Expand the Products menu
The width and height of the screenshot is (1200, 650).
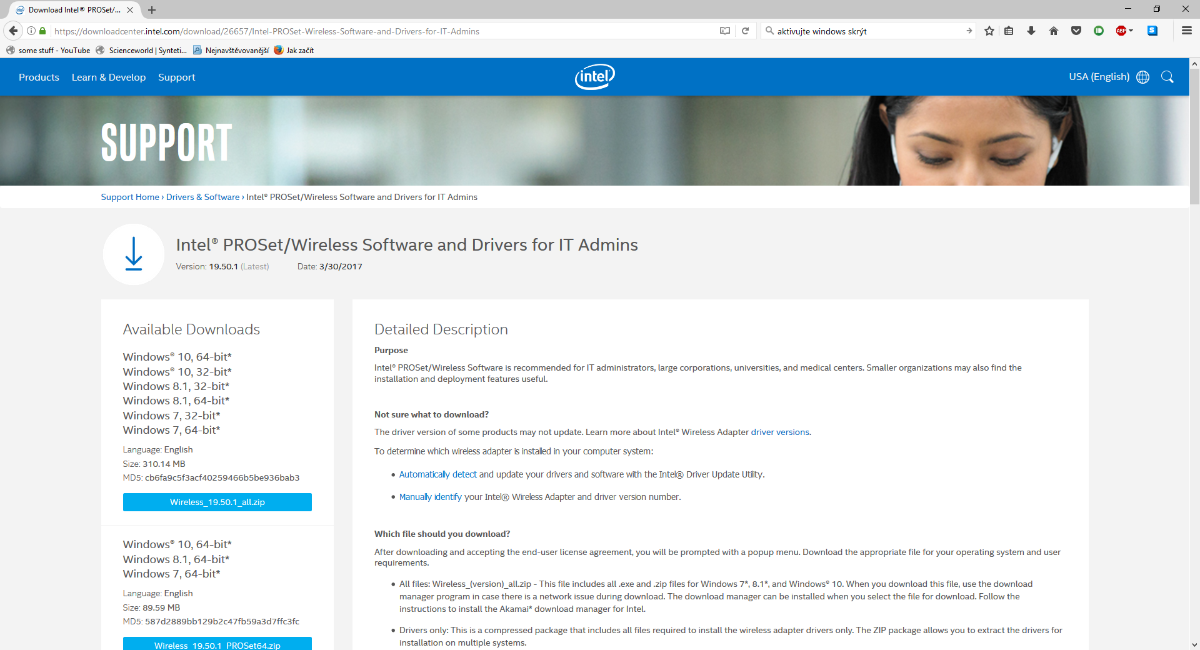tap(39, 77)
